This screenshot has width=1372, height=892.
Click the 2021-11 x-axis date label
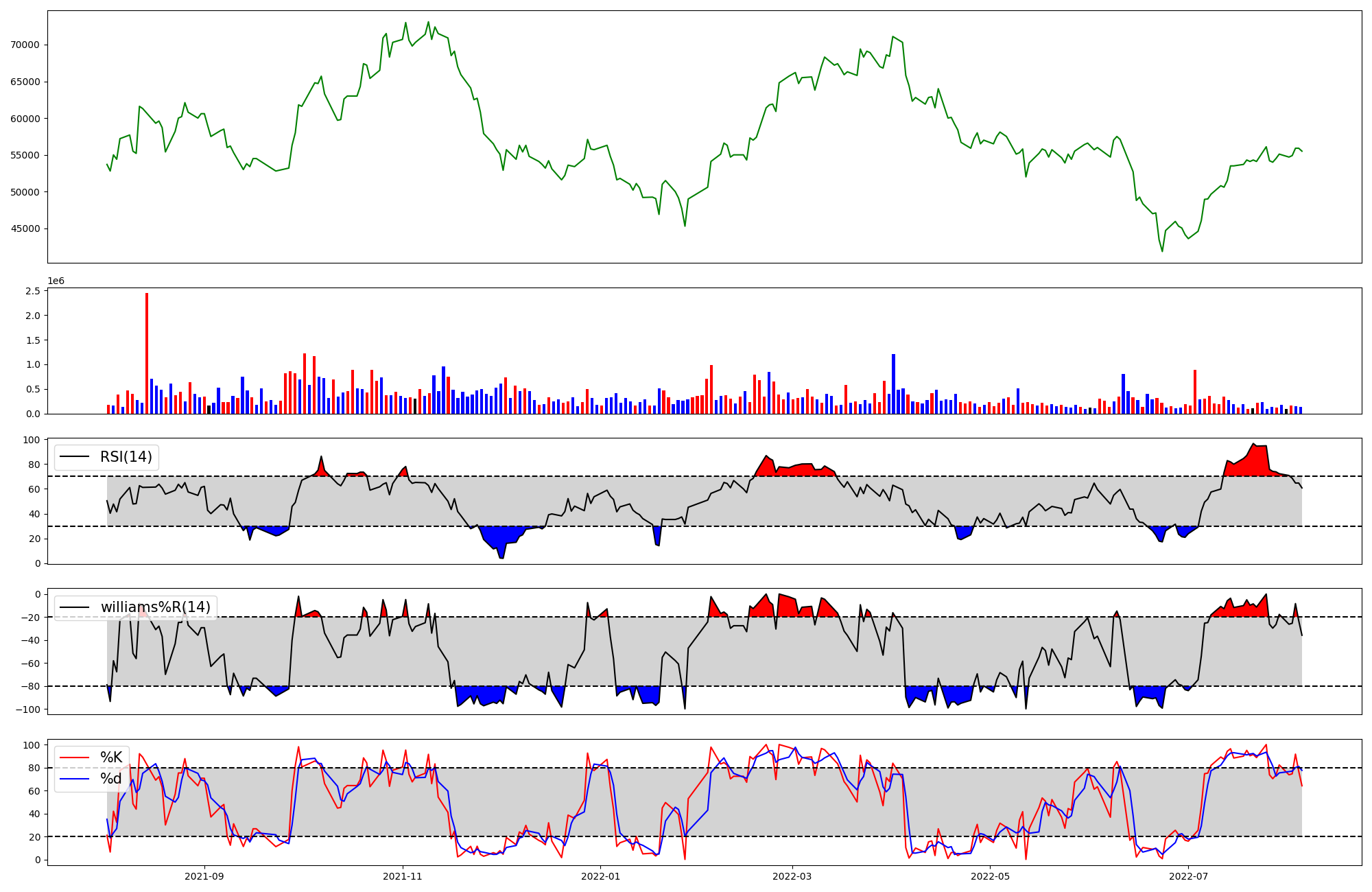coord(403,876)
